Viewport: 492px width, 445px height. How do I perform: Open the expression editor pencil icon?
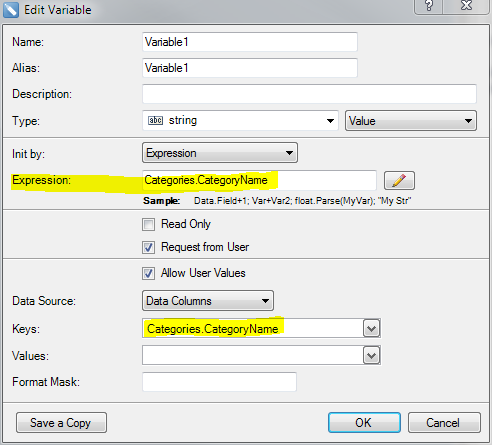399,180
